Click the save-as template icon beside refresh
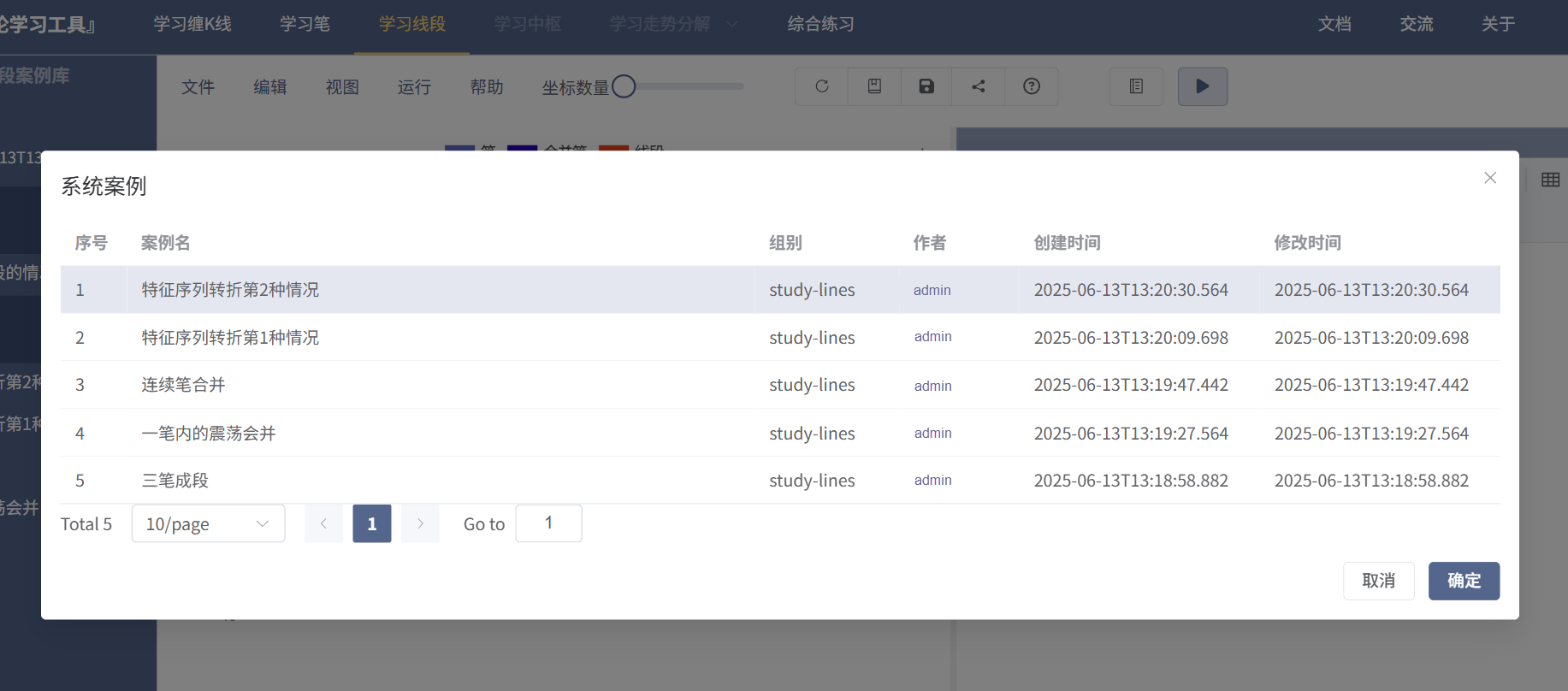 [874, 86]
